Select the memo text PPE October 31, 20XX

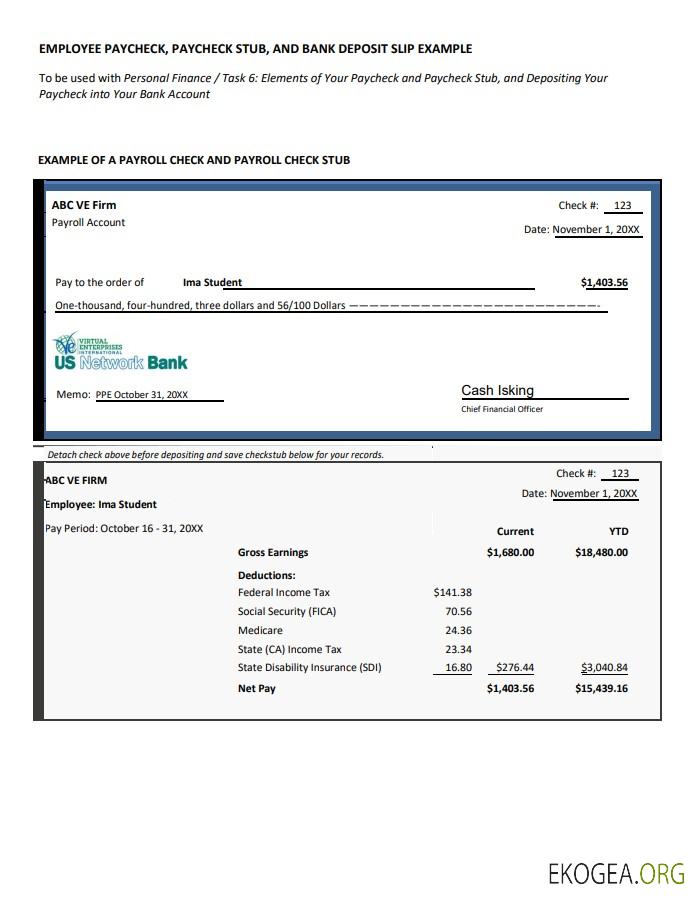(141, 395)
